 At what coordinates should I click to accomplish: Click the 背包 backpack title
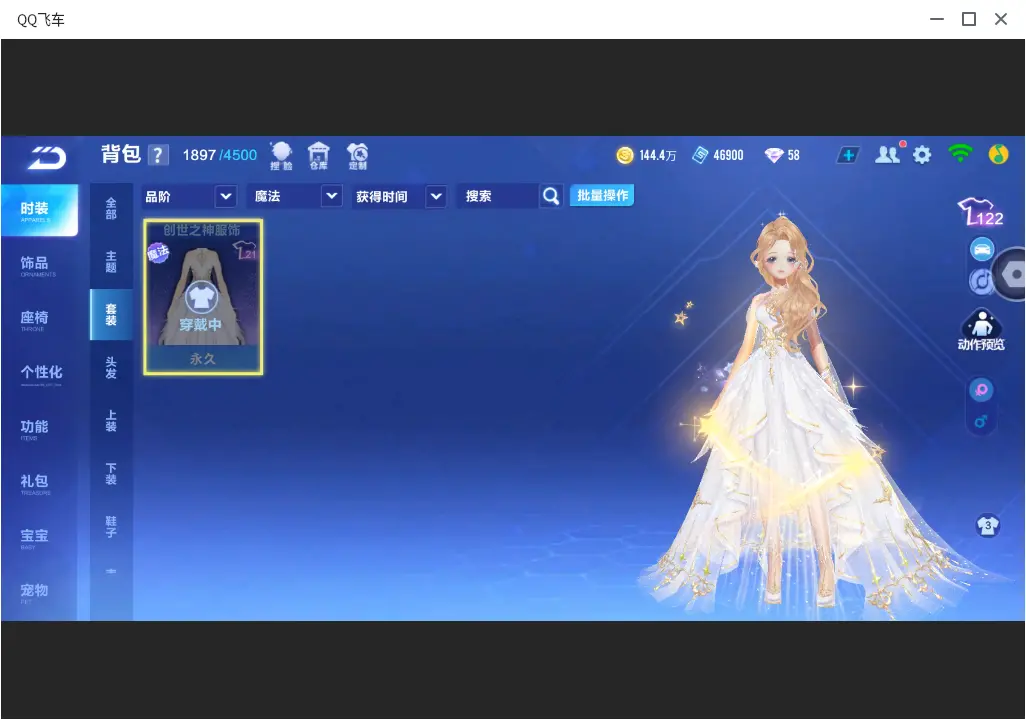pos(121,154)
